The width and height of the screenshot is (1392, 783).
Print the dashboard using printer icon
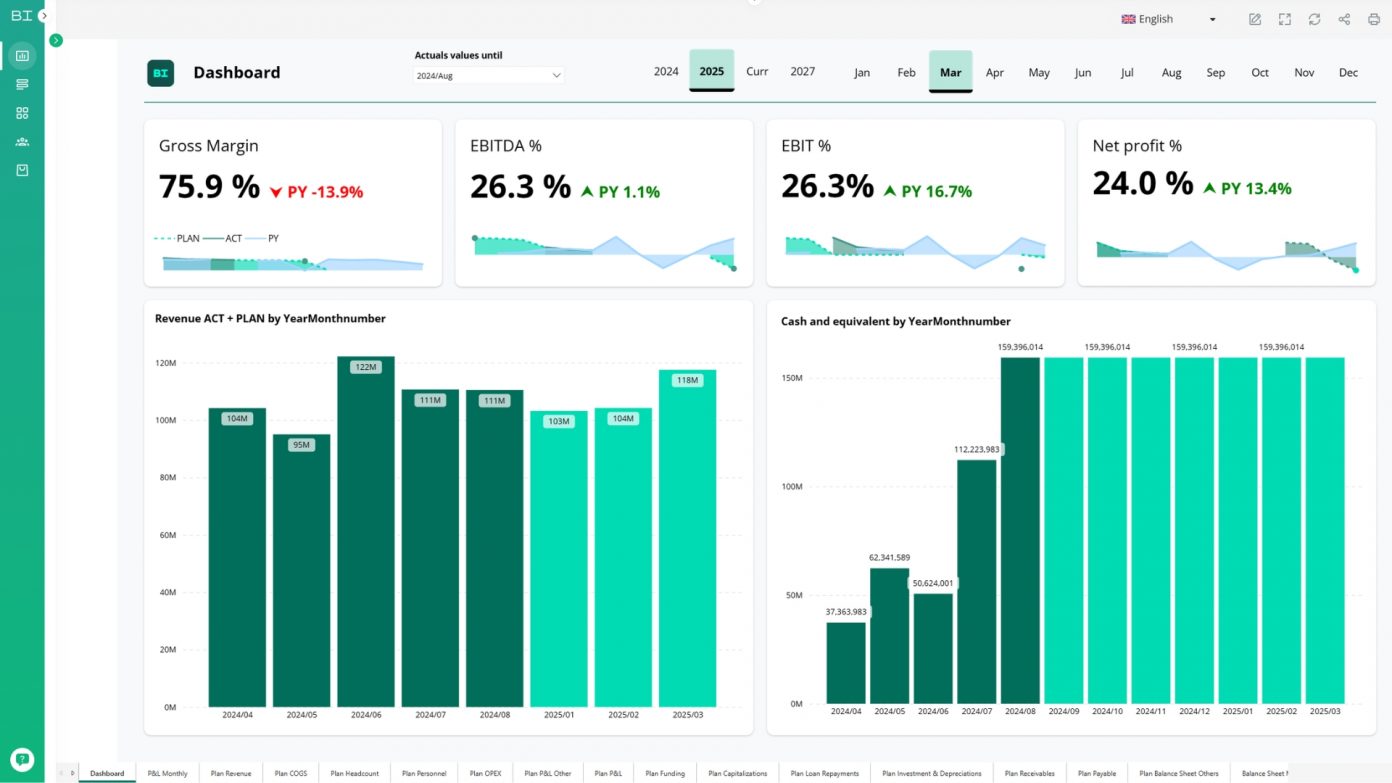click(1374, 19)
